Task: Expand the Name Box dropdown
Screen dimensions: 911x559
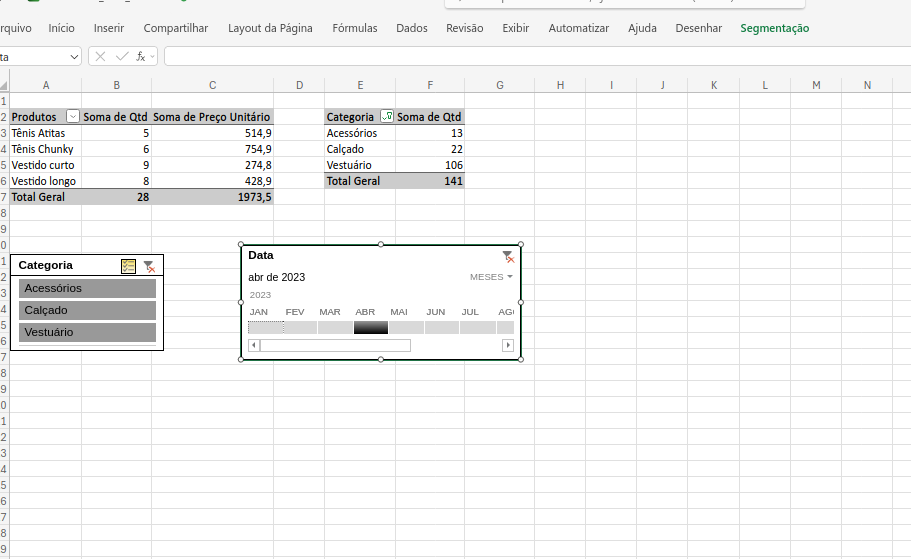Action: (x=74, y=57)
